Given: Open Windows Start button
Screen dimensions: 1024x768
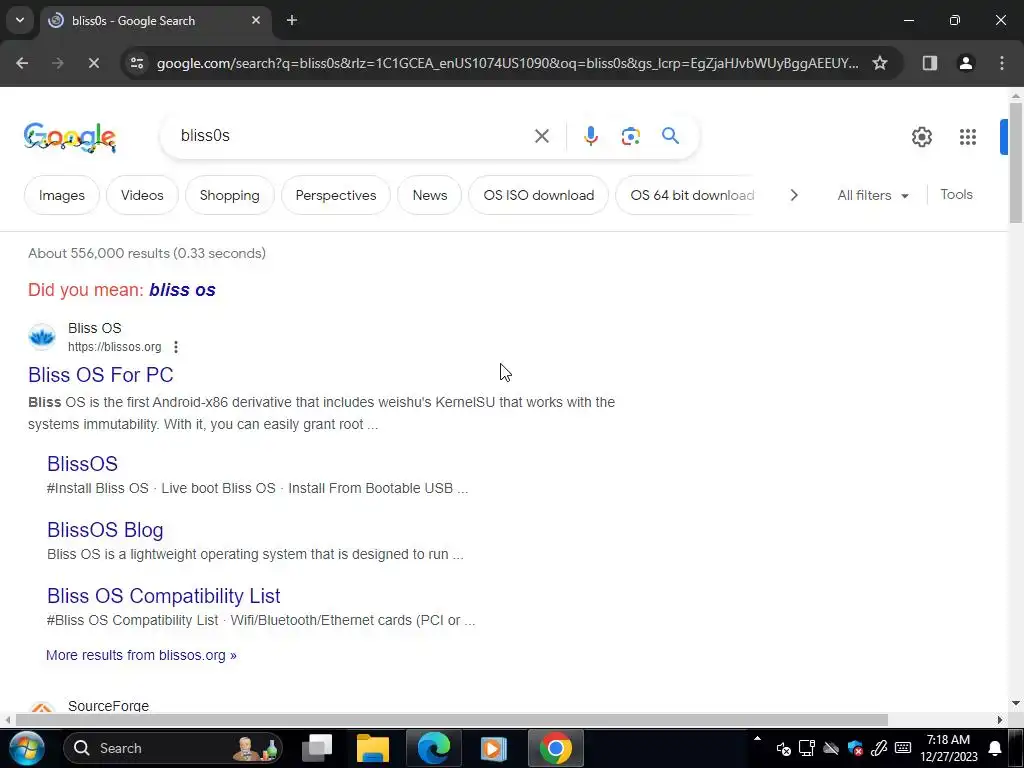Looking at the screenshot, I should point(27,748).
